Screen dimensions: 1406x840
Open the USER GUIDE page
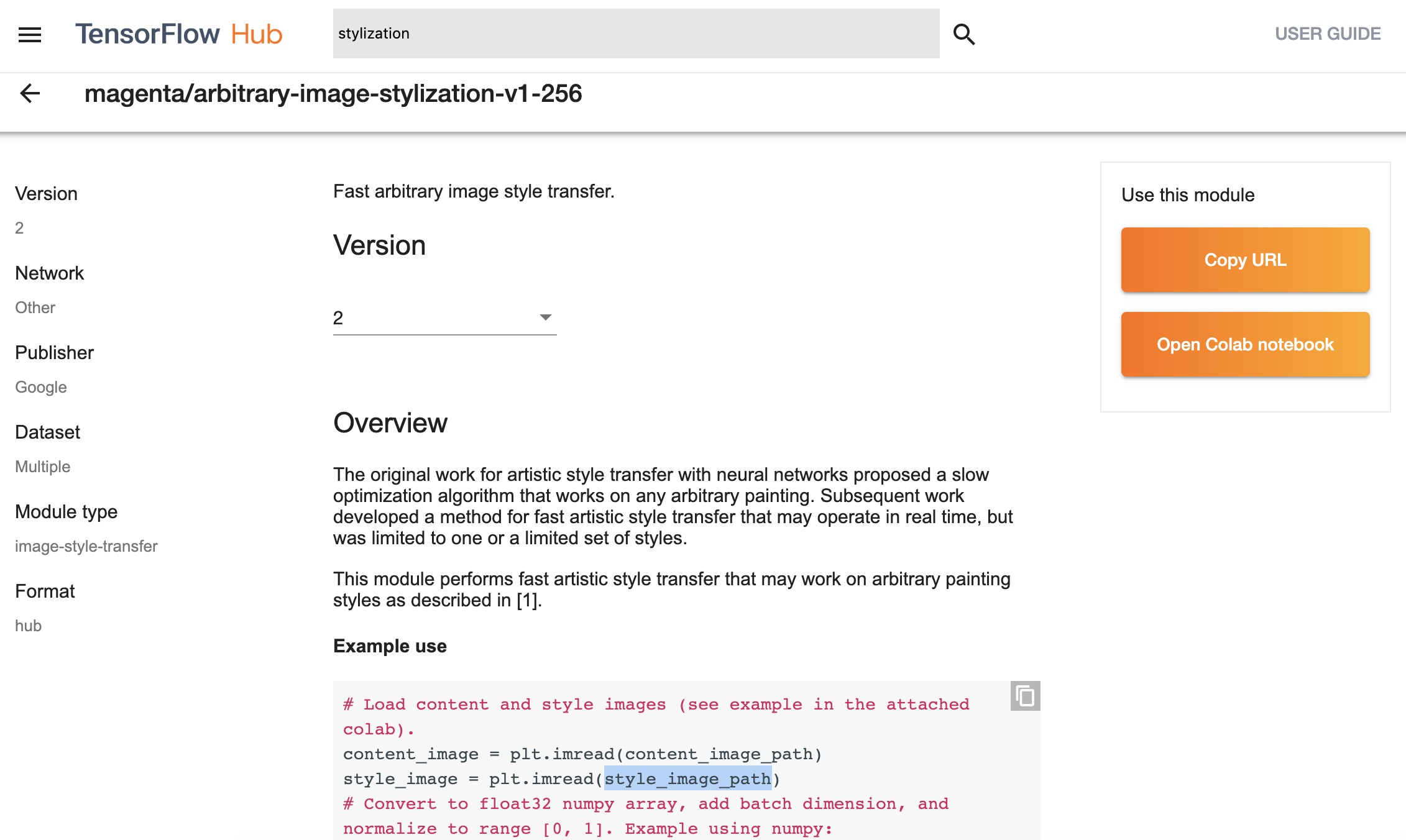point(1327,34)
